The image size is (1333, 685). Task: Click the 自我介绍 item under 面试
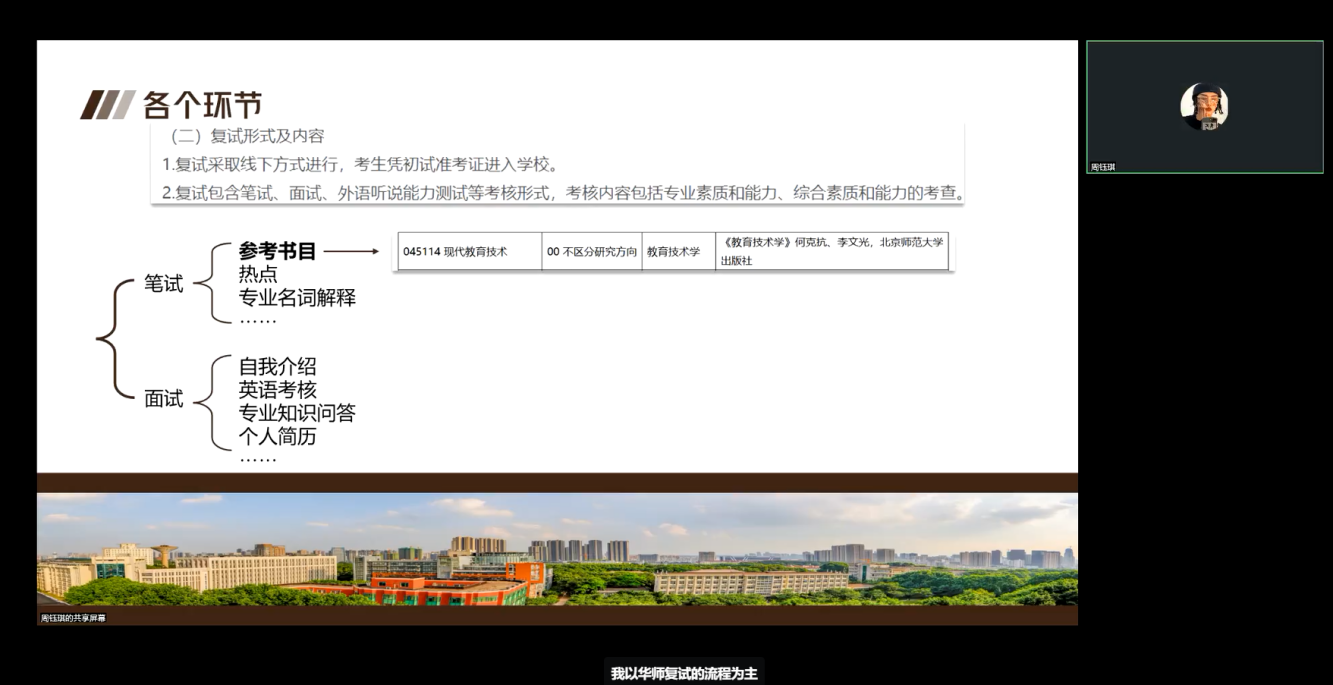(277, 367)
